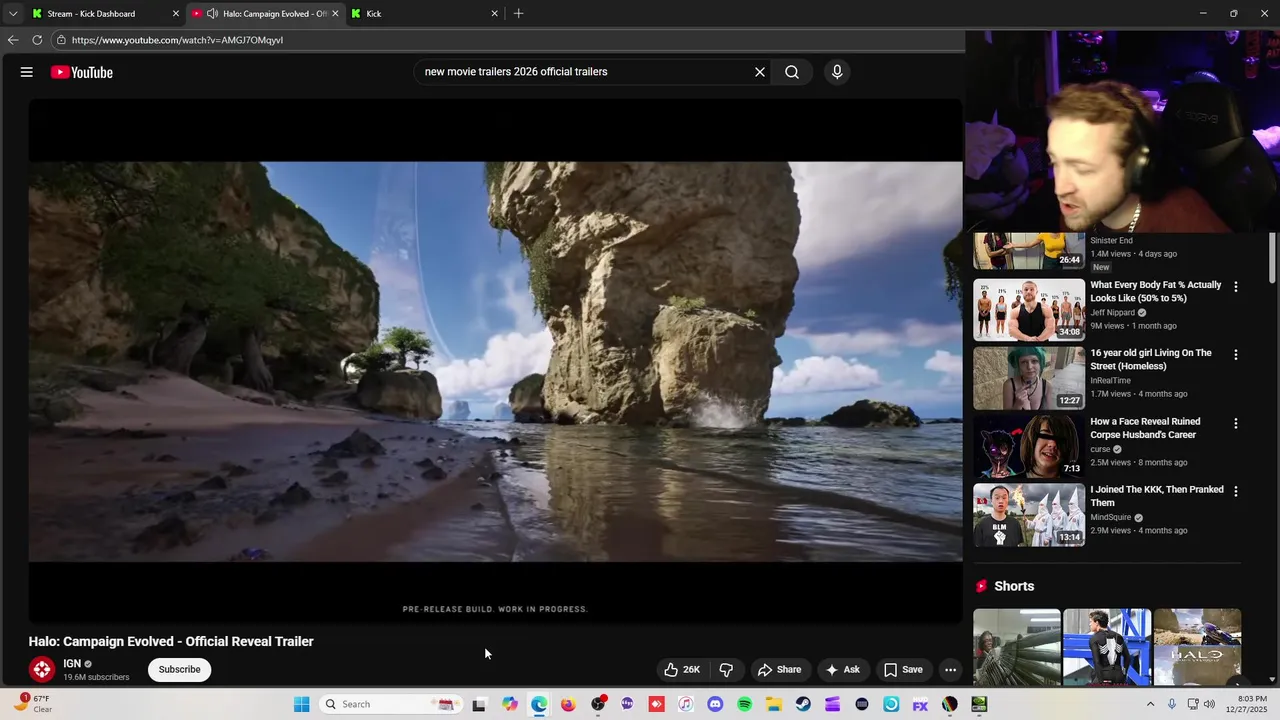Image resolution: width=1280 pixels, height=720 pixels.
Task: Open Steam from the taskbar
Action: (803, 704)
